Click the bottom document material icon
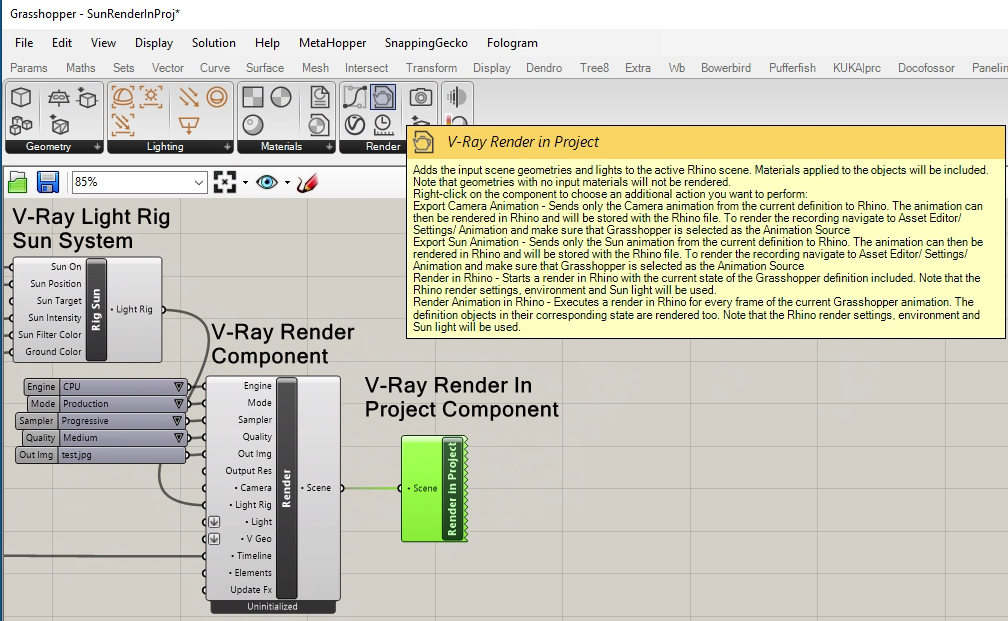Image resolution: width=1008 pixels, height=621 pixels. pos(319,125)
